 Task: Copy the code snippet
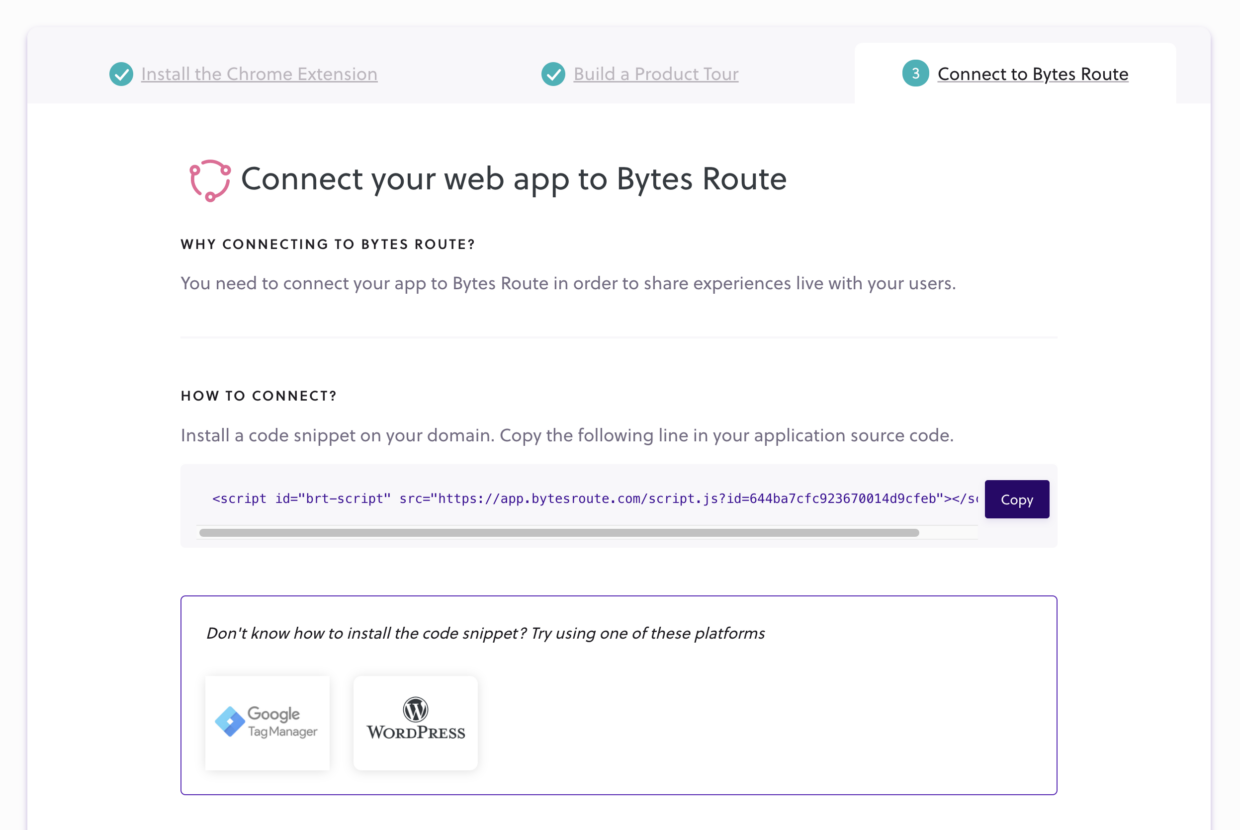tap(1016, 498)
